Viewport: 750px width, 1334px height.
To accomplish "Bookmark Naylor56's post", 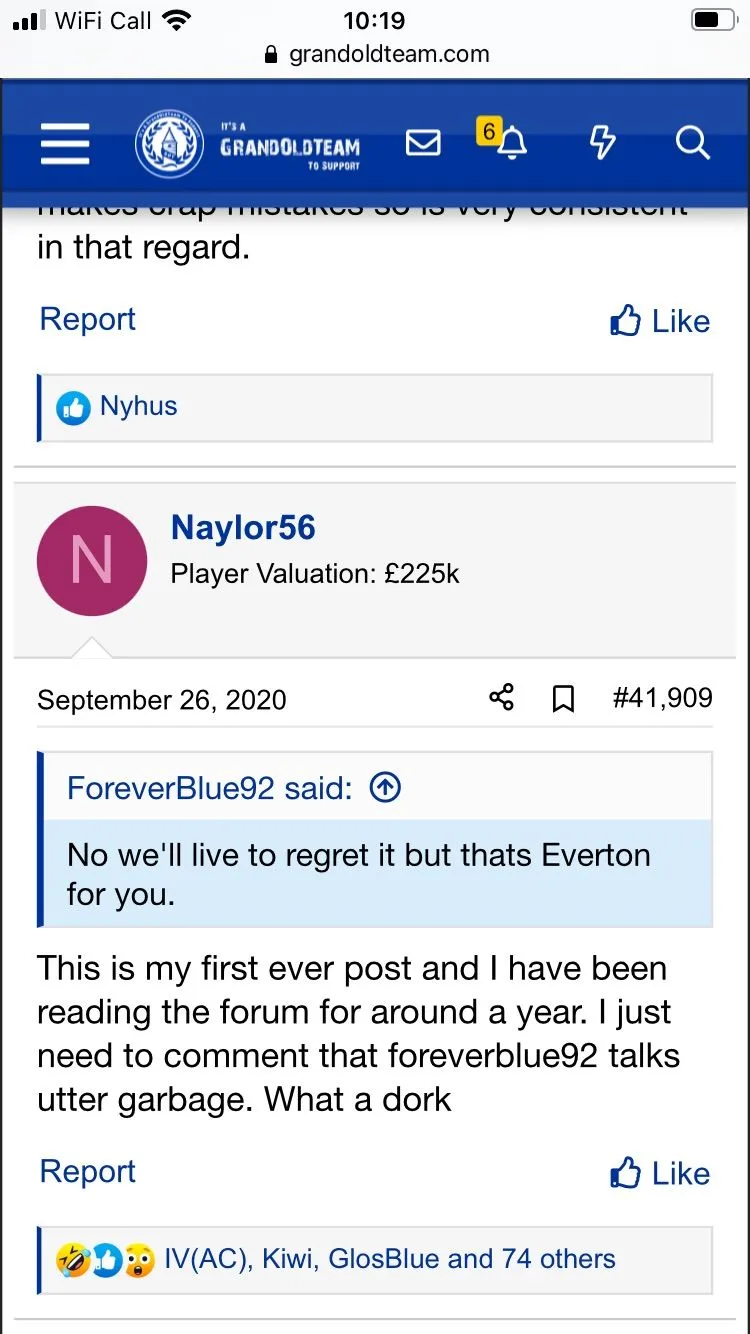I will tap(563, 699).
